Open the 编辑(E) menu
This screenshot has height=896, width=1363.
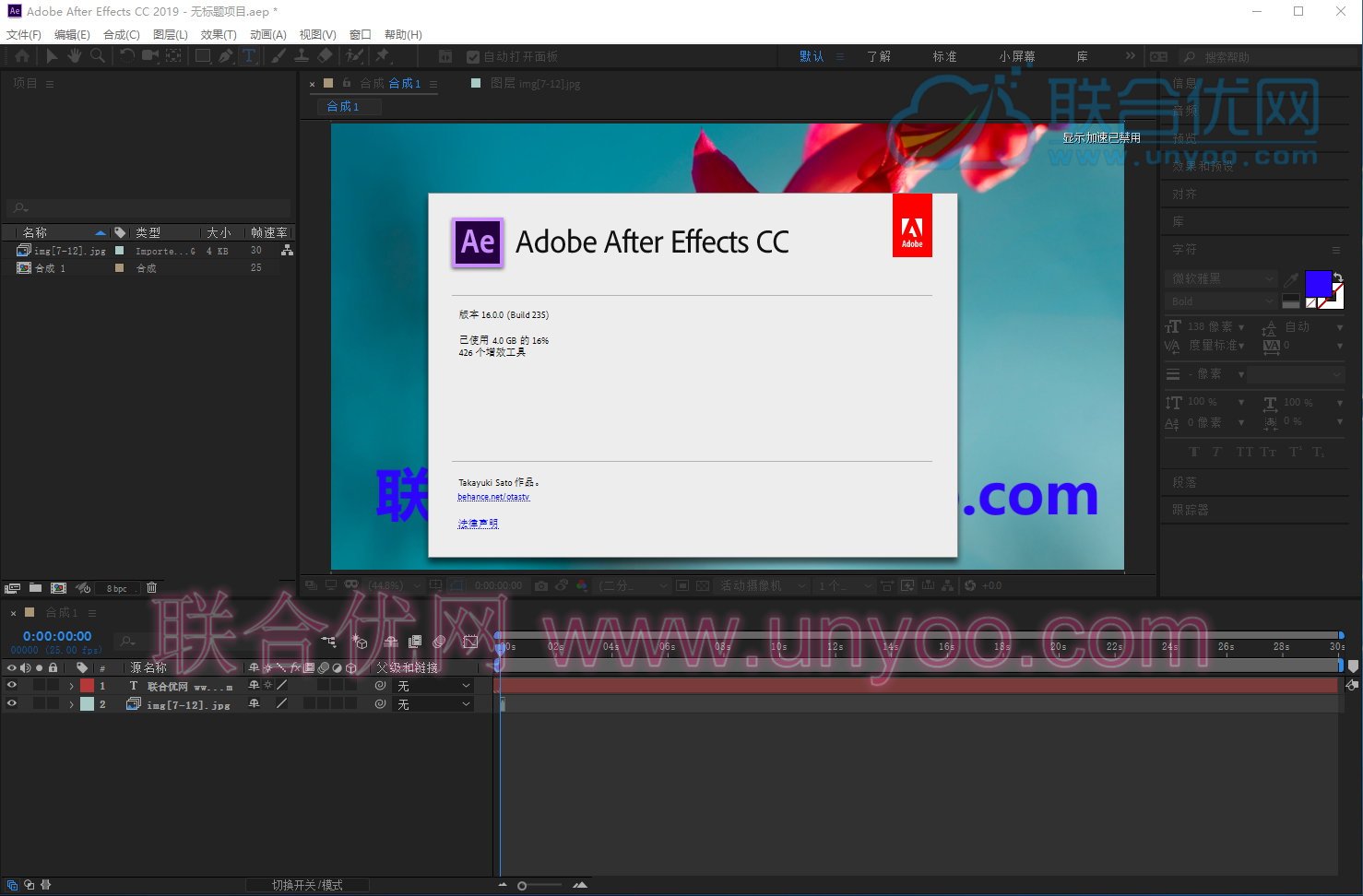pyautogui.click(x=72, y=34)
